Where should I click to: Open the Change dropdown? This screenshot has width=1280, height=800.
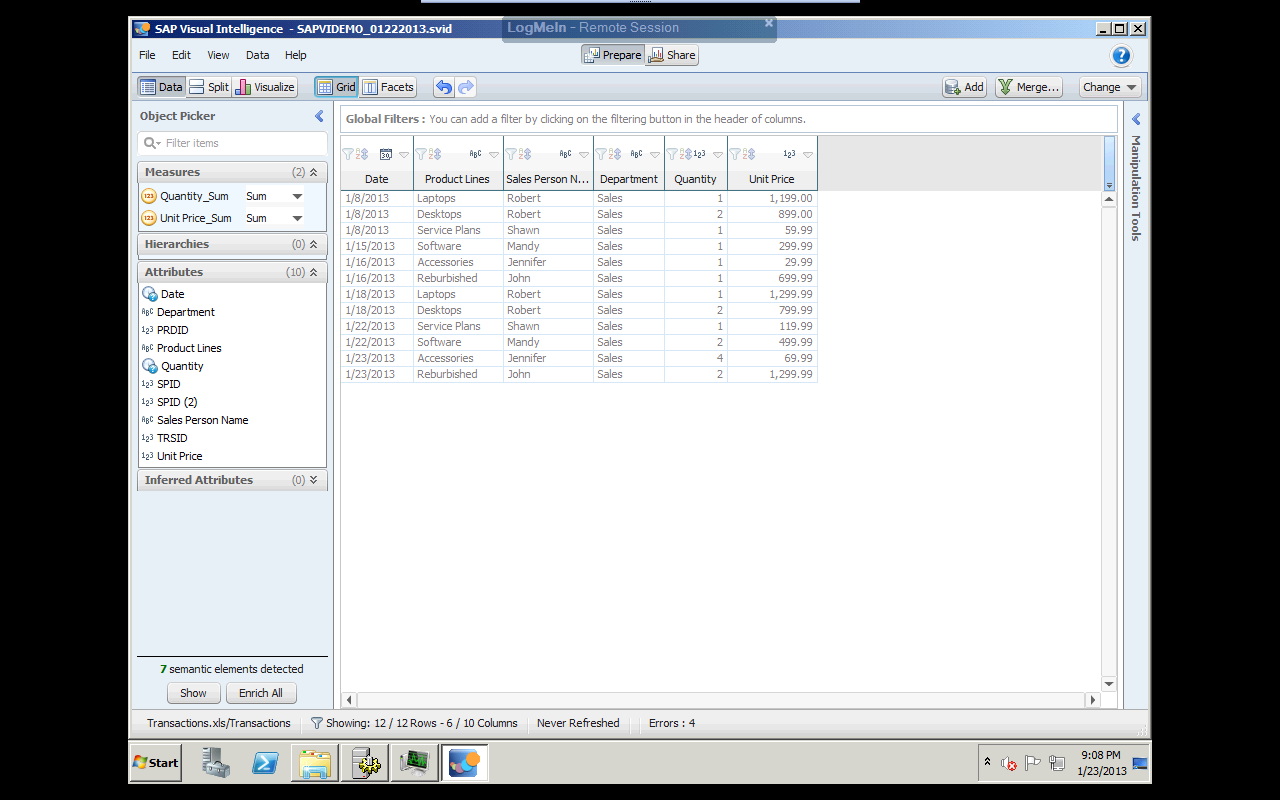[x=1110, y=87]
